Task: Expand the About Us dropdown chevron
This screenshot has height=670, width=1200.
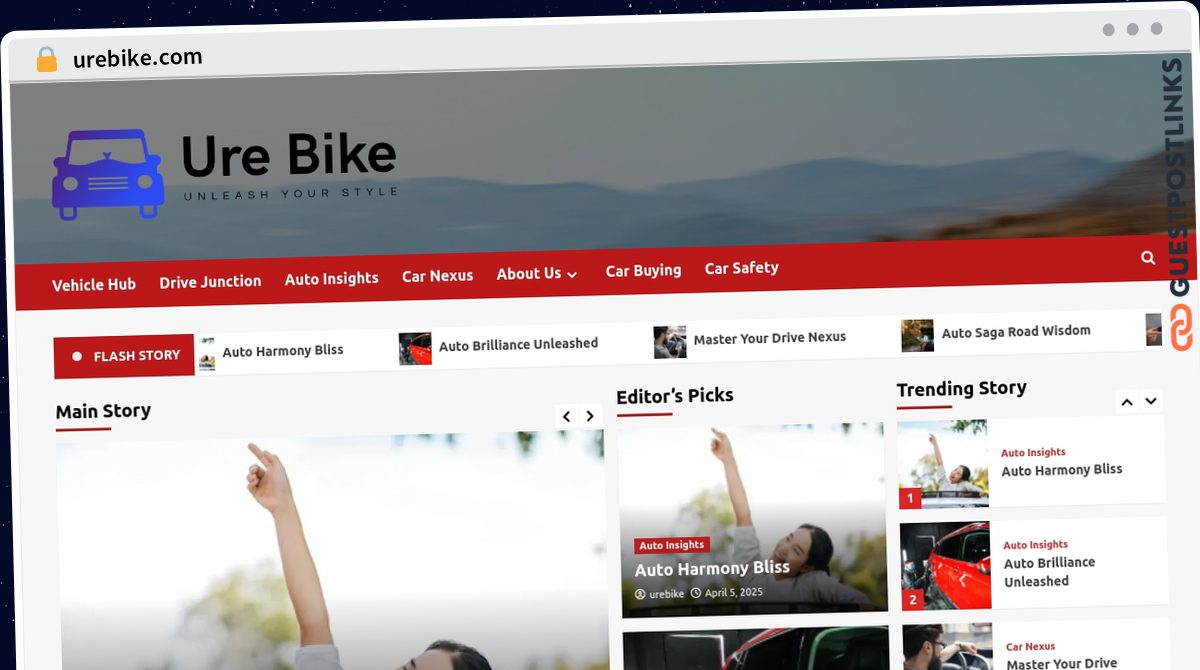Action: coord(572,274)
